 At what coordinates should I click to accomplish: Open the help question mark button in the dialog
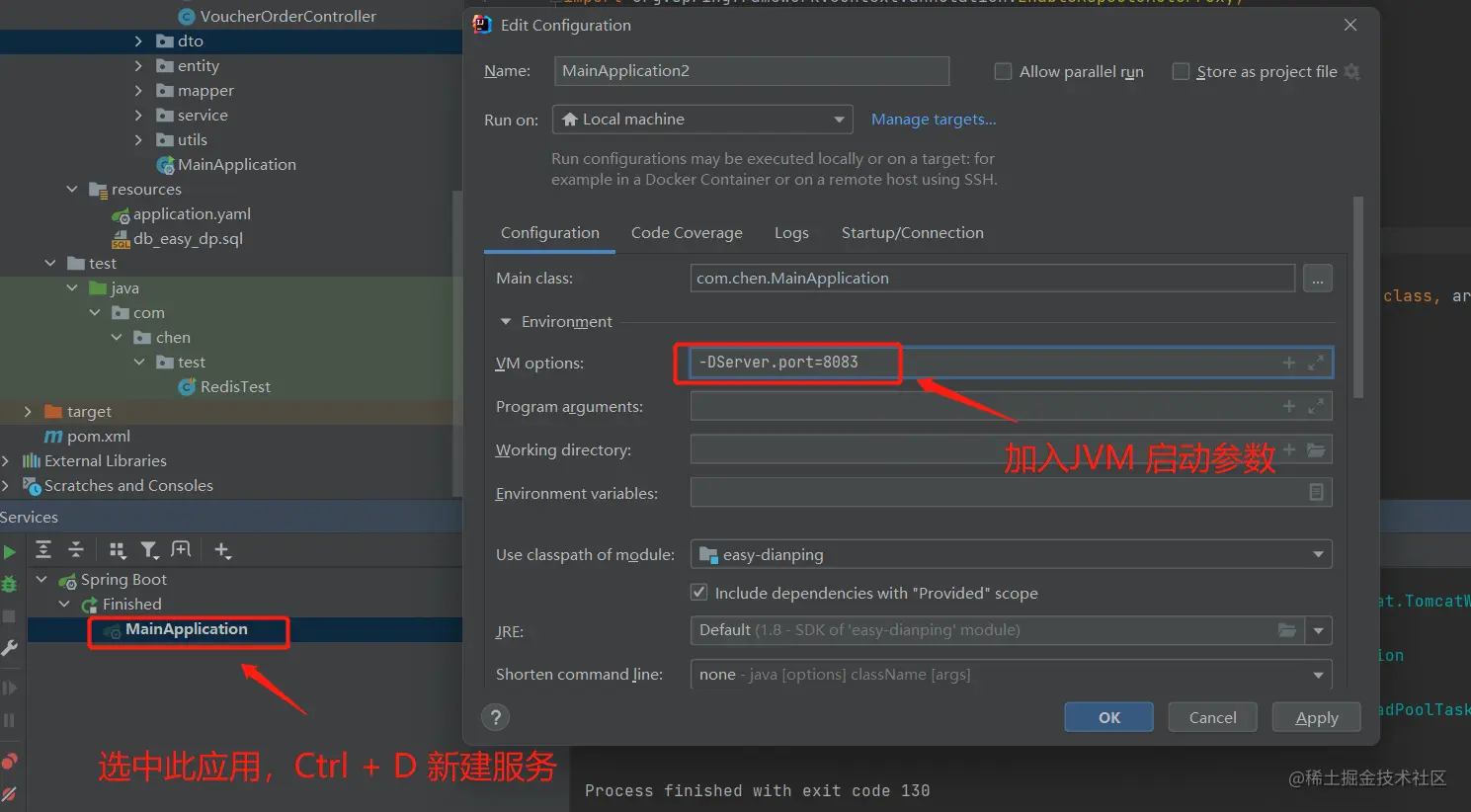pos(496,717)
